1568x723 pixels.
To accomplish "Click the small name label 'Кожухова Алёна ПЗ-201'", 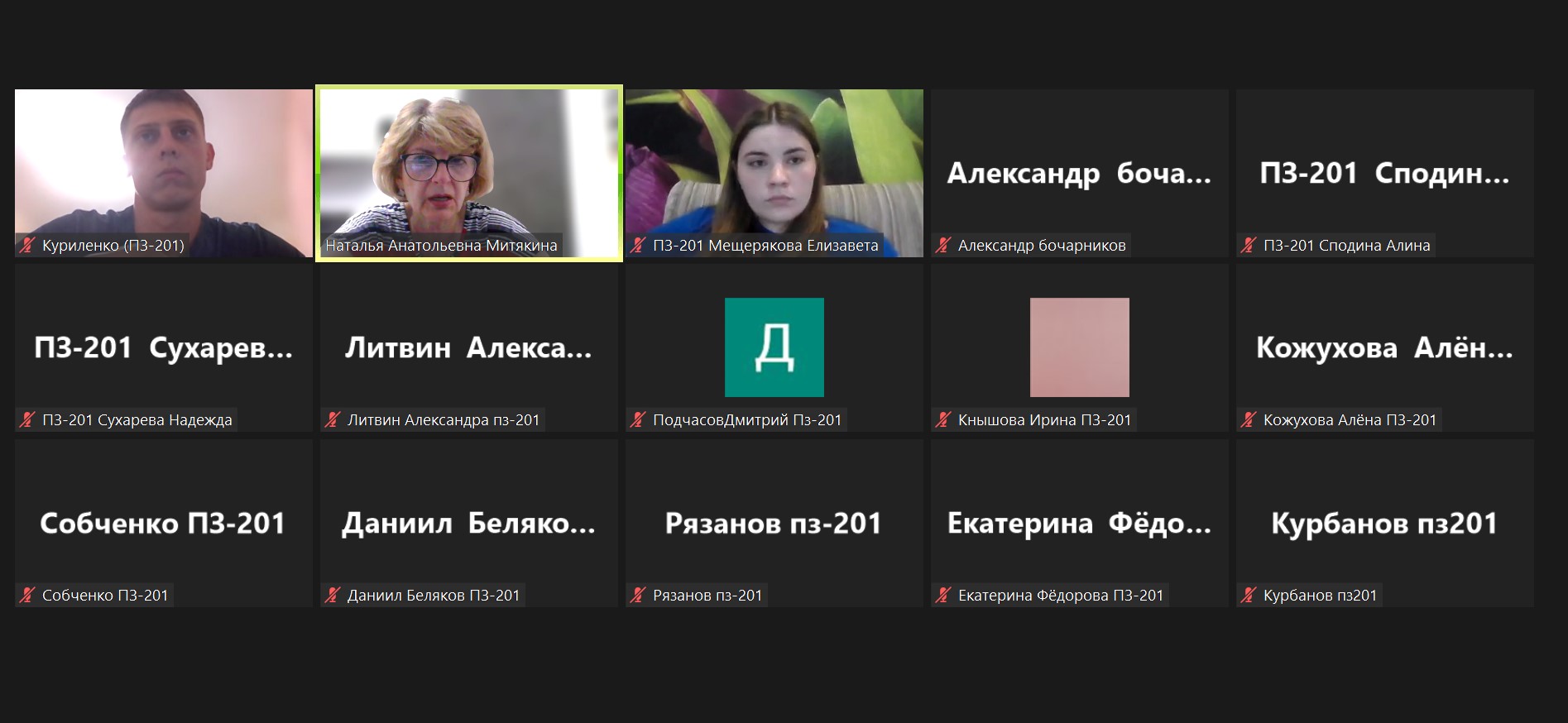I will [x=1350, y=419].
